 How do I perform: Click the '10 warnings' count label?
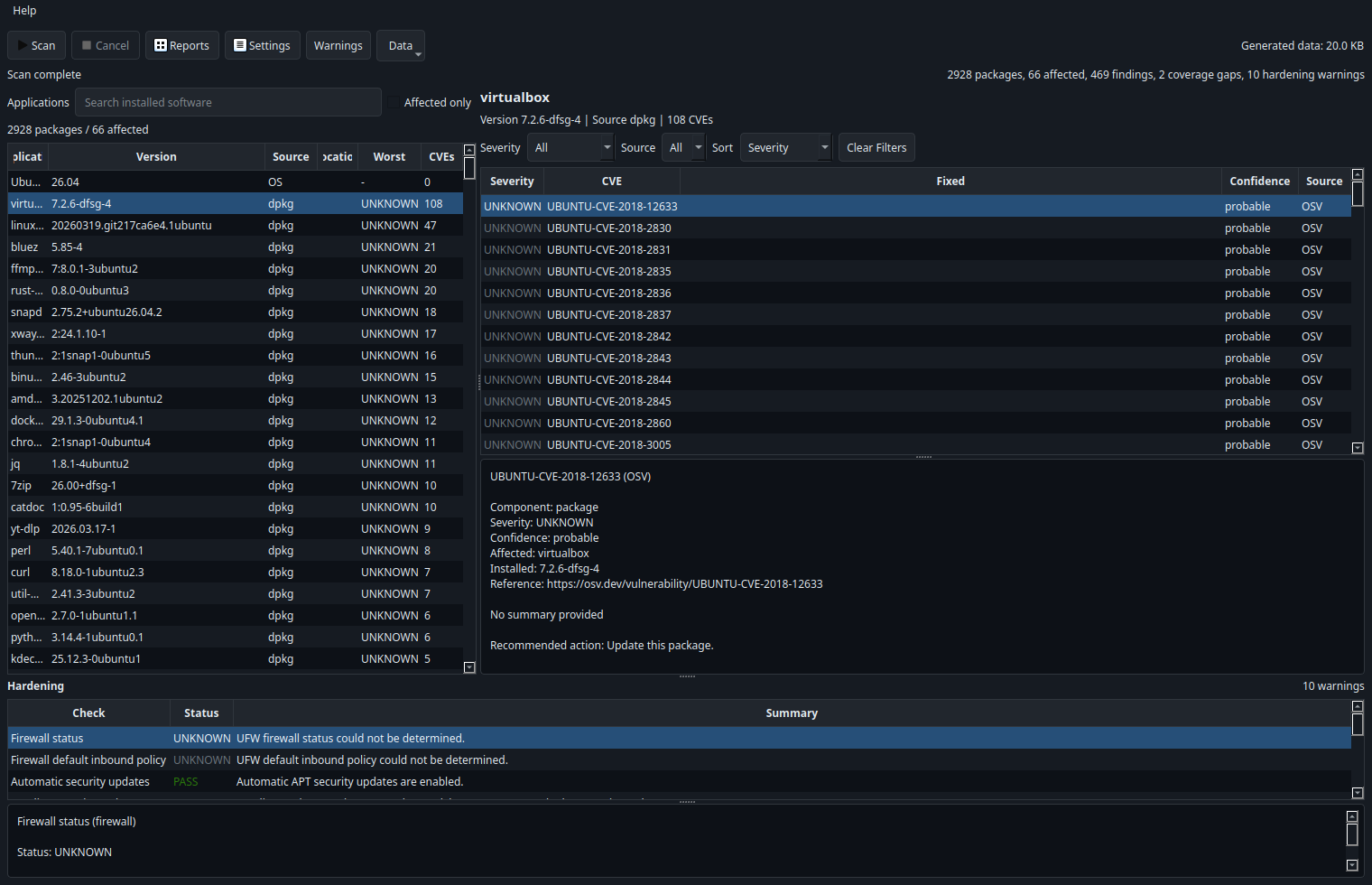click(x=1333, y=685)
